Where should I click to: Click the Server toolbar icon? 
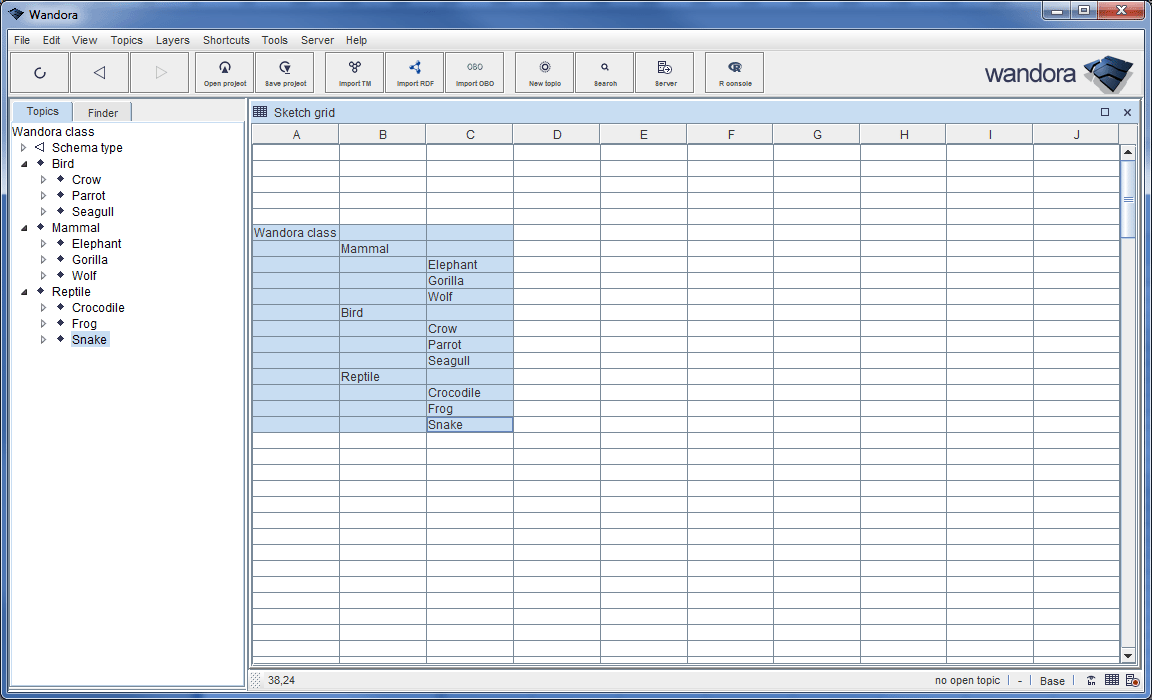(x=665, y=72)
